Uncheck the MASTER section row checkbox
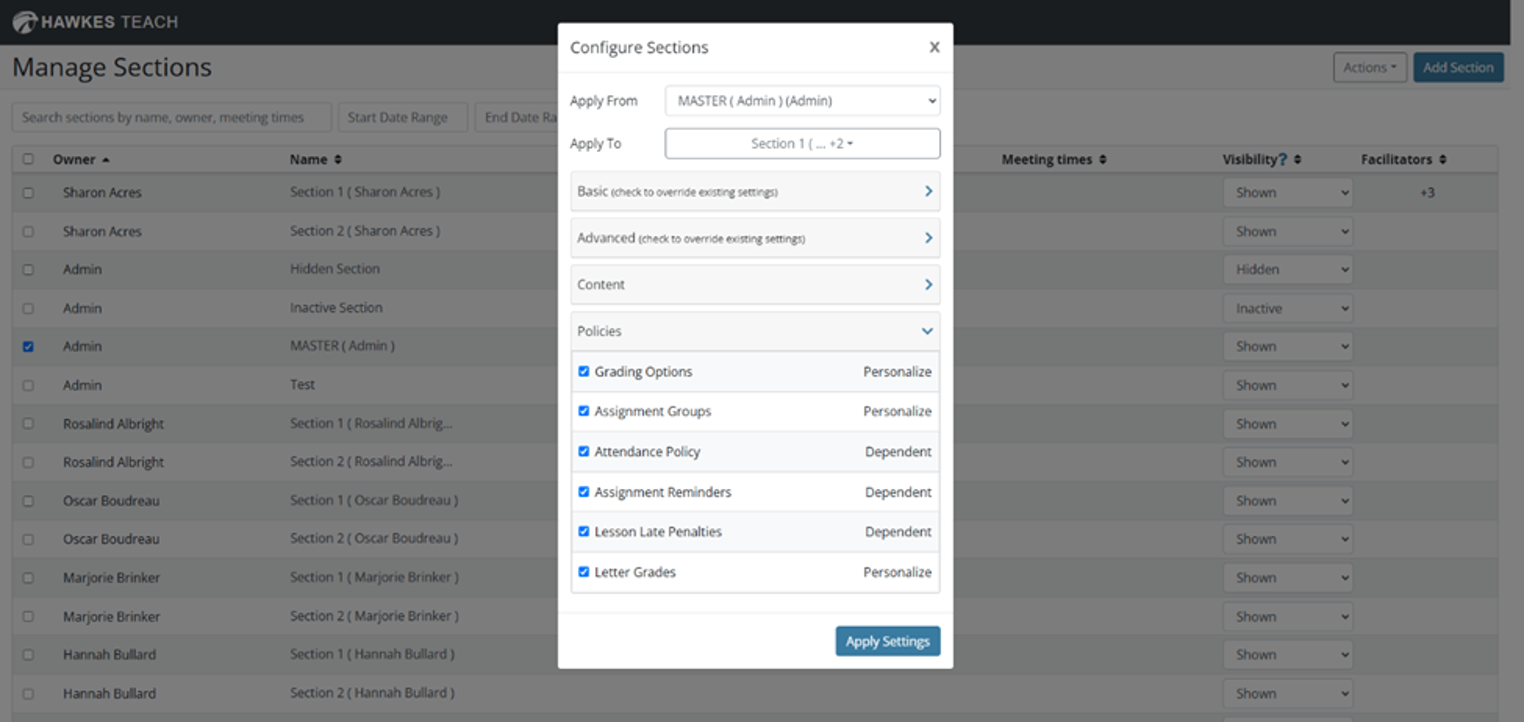Screen dimensions: 1524x722 click(28, 347)
